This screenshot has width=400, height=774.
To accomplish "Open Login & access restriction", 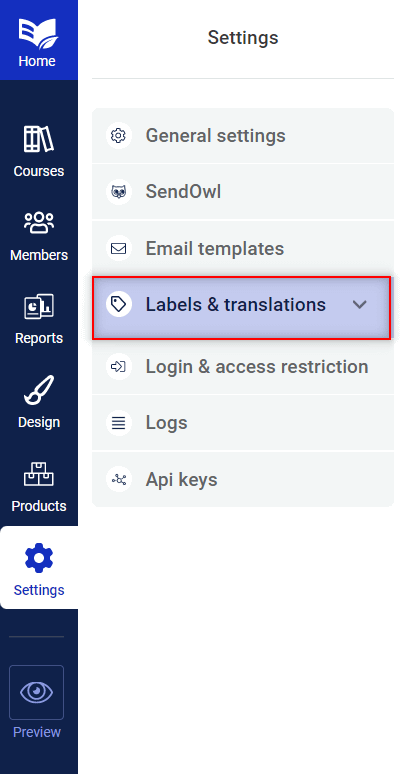I will coord(243,367).
